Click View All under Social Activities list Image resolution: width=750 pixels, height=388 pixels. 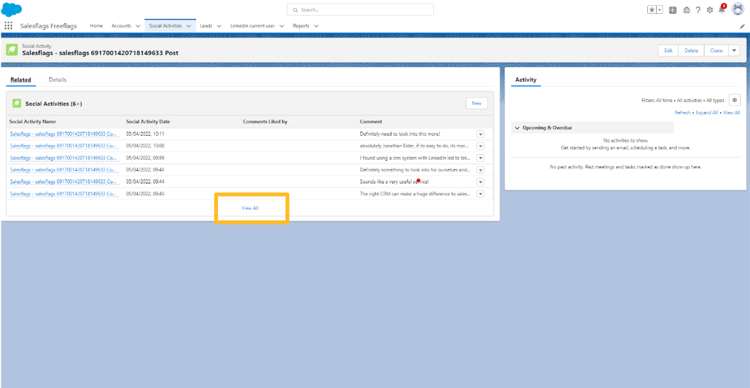coord(250,208)
